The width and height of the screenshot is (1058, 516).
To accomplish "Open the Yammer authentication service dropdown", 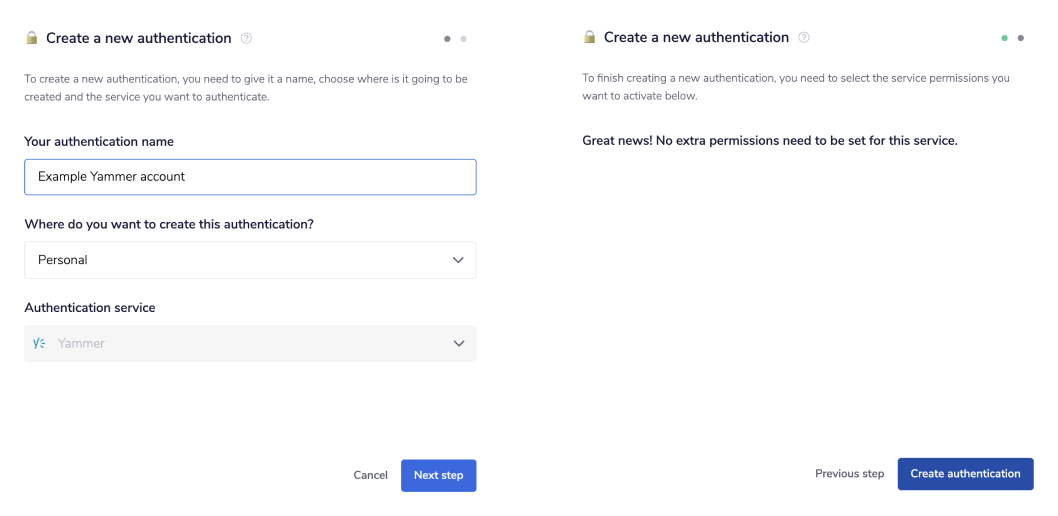I will coord(250,343).
